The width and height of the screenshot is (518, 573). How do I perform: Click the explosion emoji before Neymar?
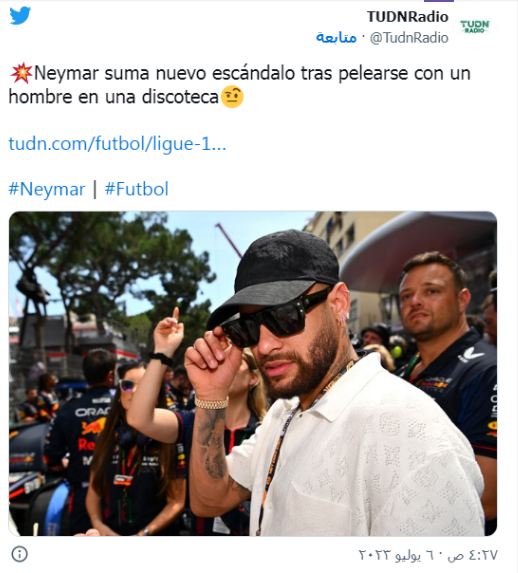coord(21,73)
